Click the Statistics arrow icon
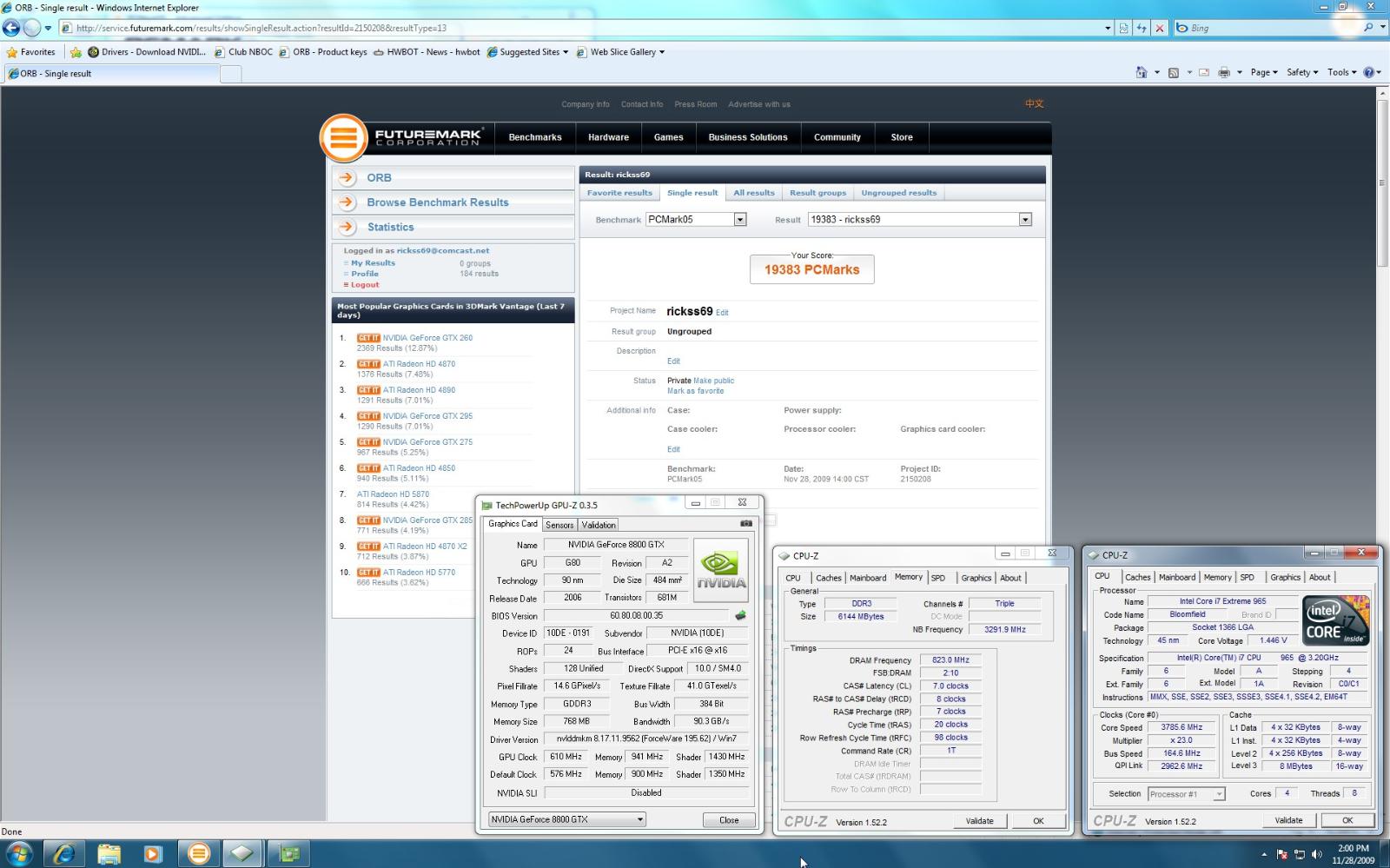The height and width of the screenshot is (868, 1390). tap(347, 227)
